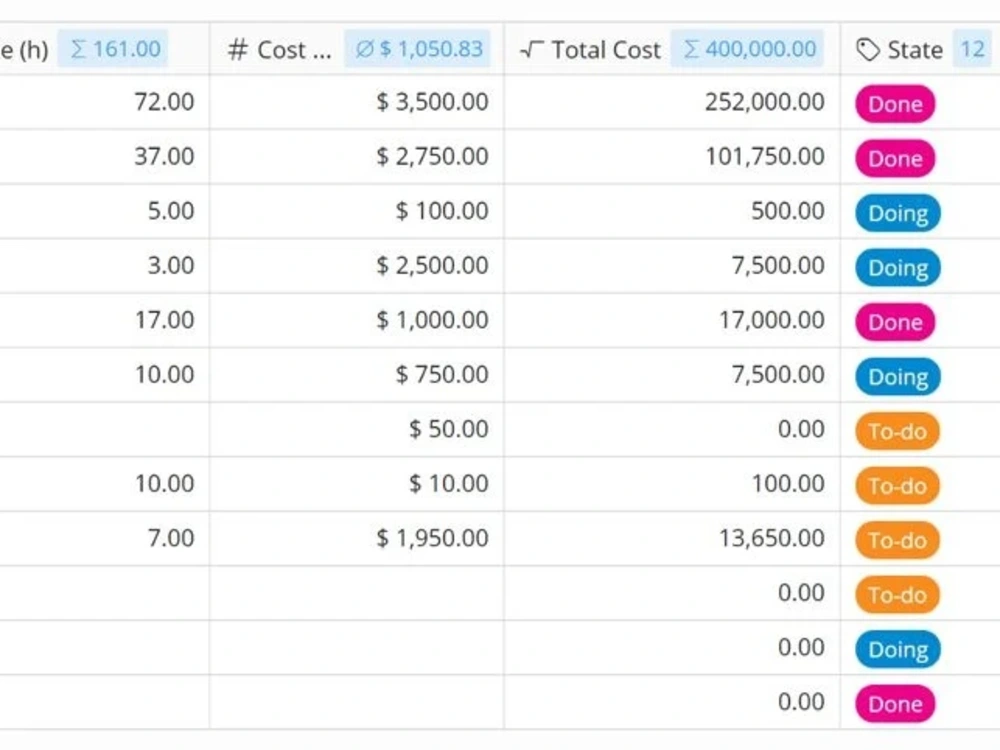Viewport: 1000px width, 750px height.
Task: Select the $ 3,500.00 cost cell
Action: (357, 102)
